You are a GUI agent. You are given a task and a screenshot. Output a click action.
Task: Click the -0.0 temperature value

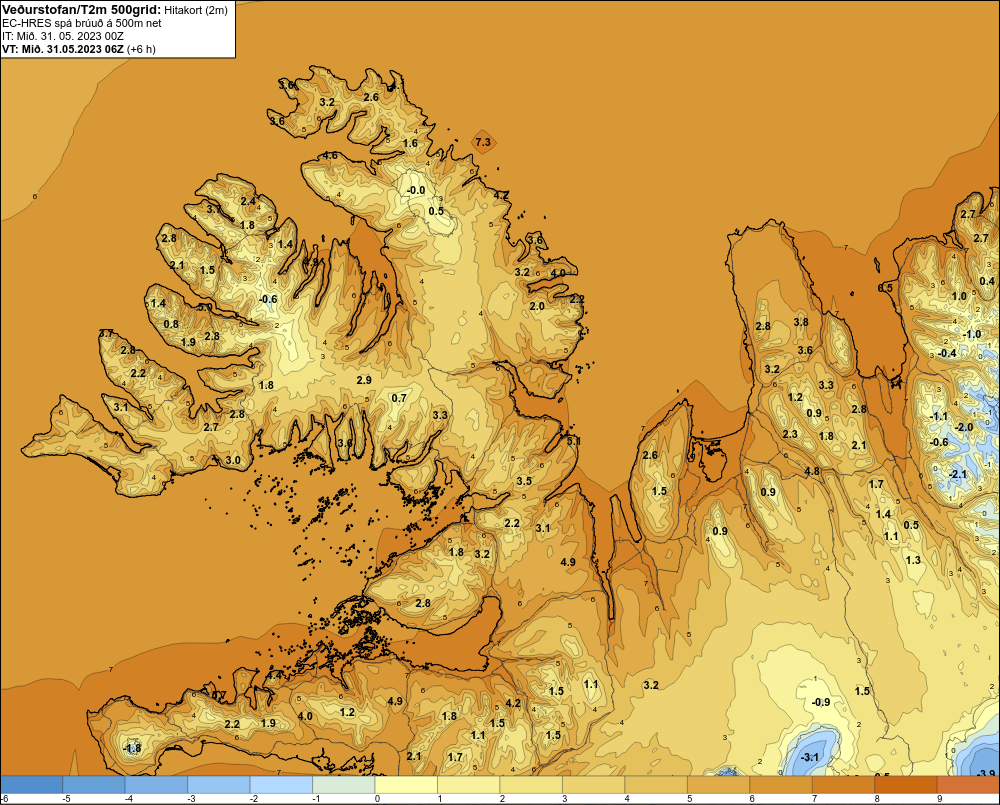coord(416,190)
